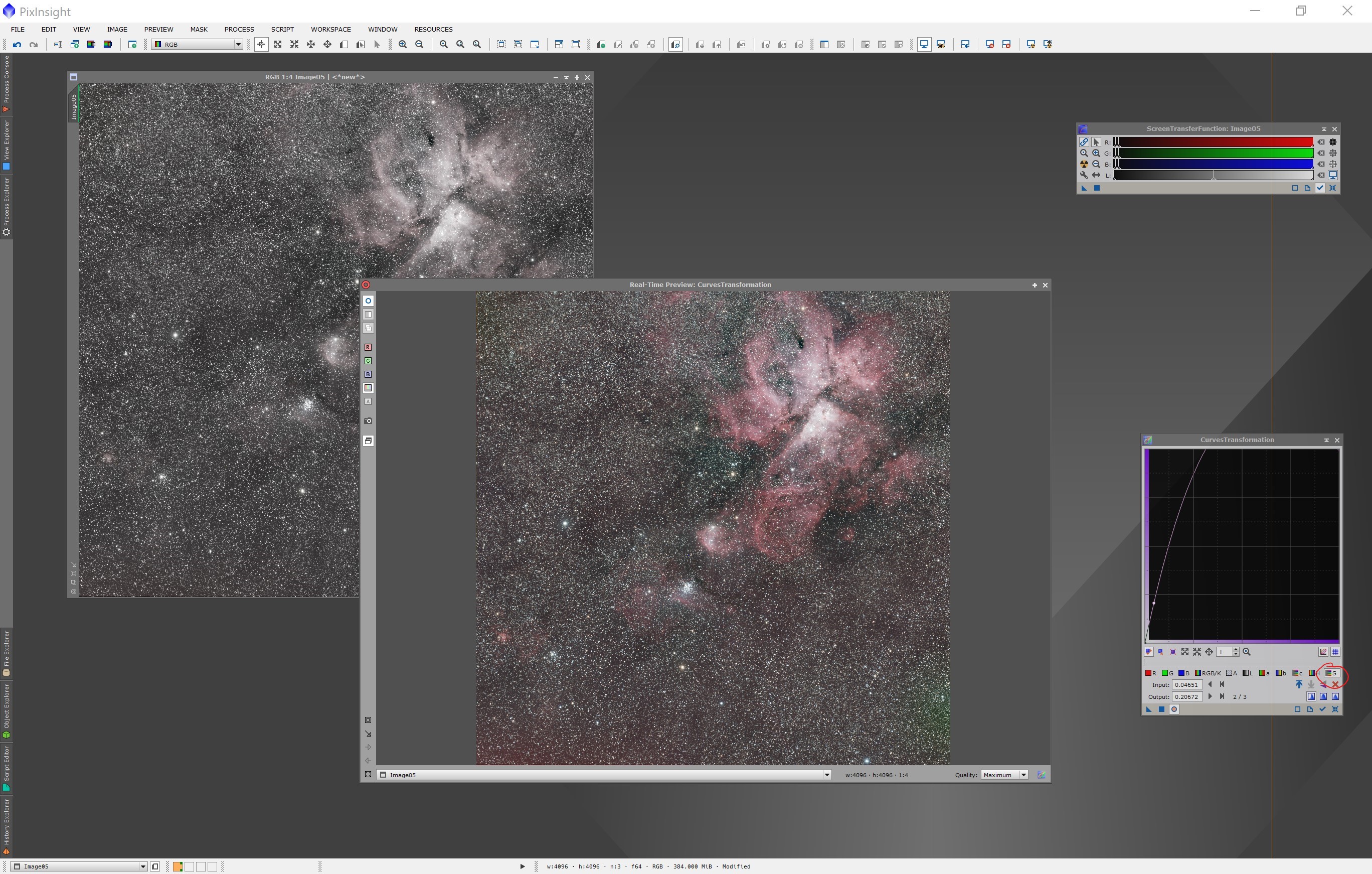Image resolution: width=1372 pixels, height=874 pixels.
Task: Click the green G channel slider bar in STF
Action: click(x=1213, y=154)
